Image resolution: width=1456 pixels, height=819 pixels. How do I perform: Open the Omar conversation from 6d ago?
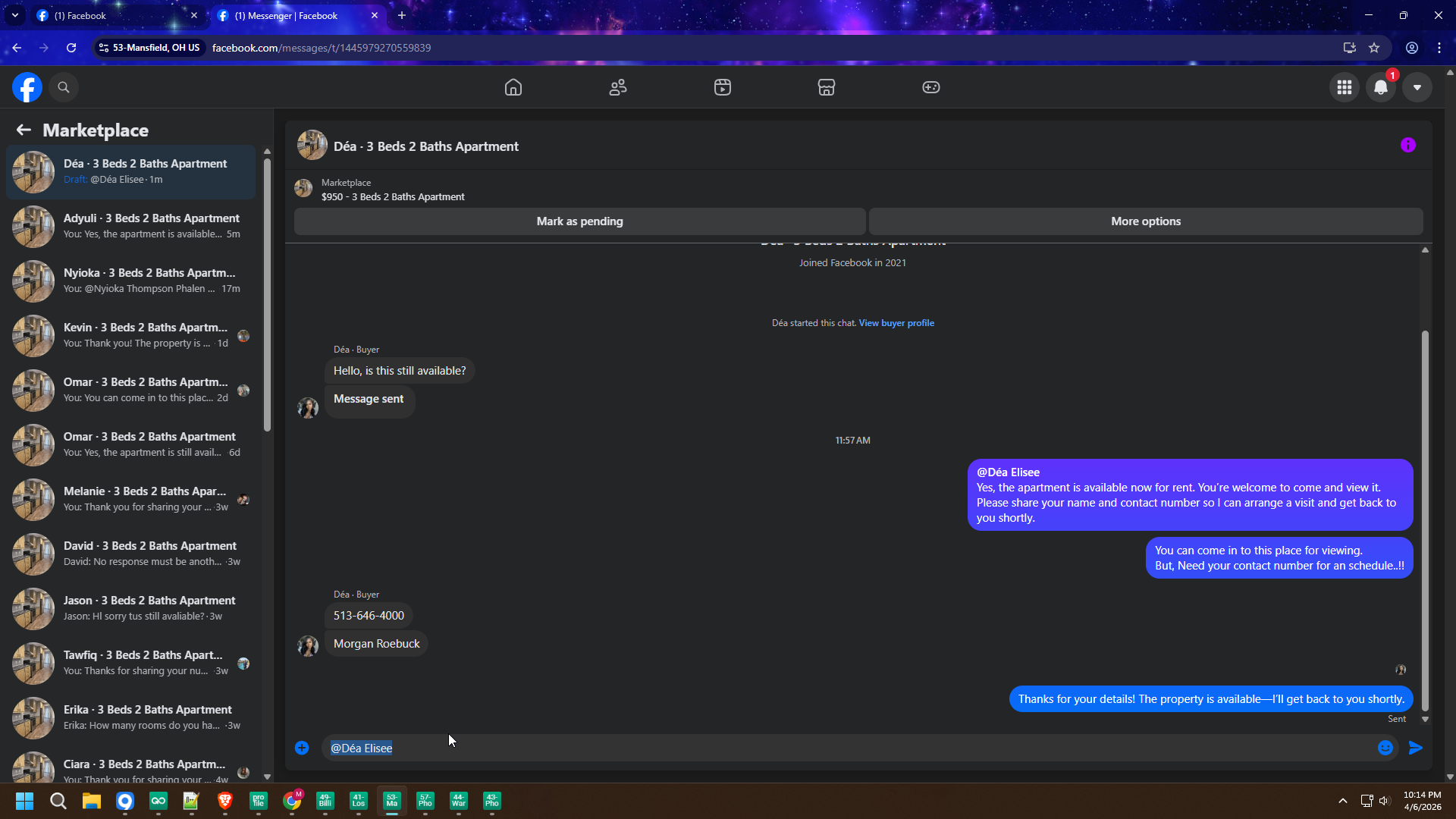[131, 445]
